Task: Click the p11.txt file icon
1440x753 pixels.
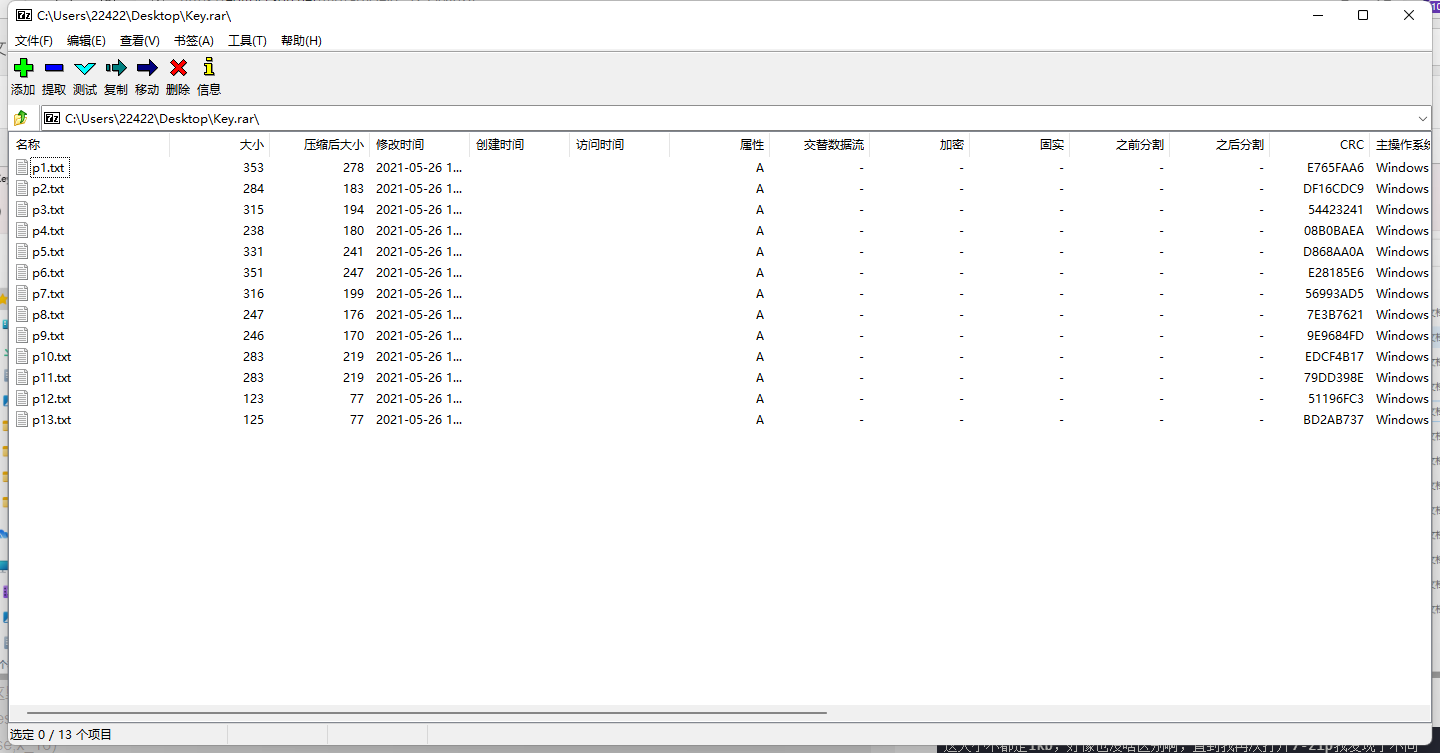Action: 22,378
